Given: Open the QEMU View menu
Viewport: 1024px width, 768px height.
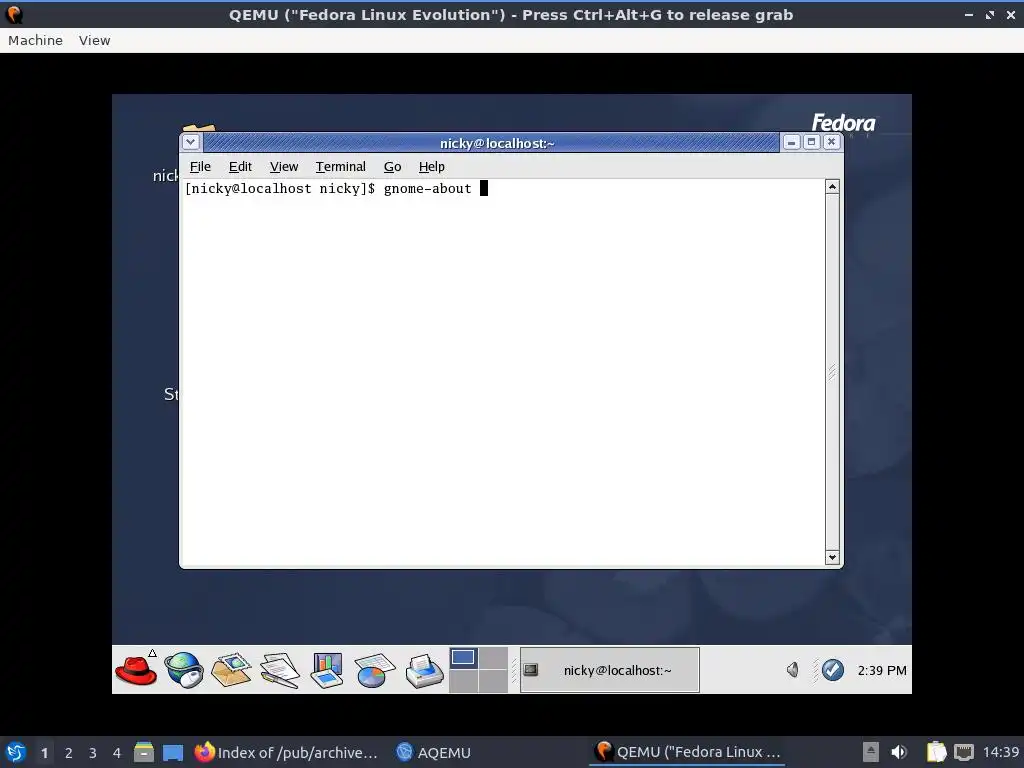Looking at the screenshot, I should [95, 40].
